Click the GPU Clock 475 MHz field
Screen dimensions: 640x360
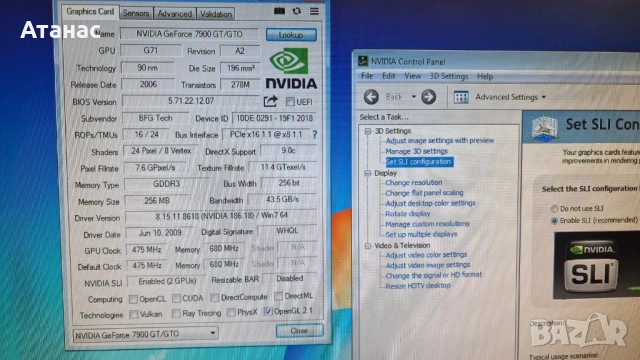146,249
